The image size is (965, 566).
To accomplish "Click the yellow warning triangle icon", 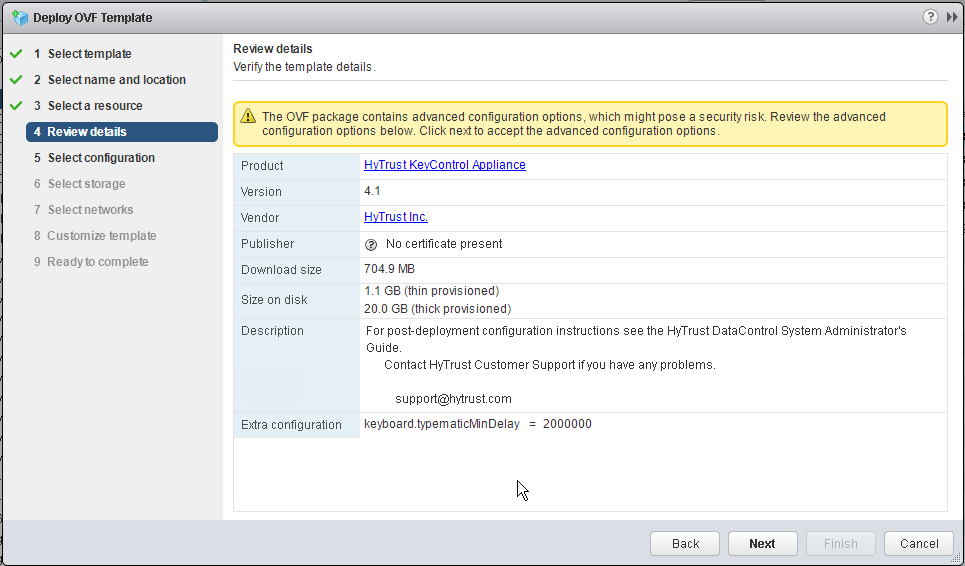I will (x=247, y=117).
